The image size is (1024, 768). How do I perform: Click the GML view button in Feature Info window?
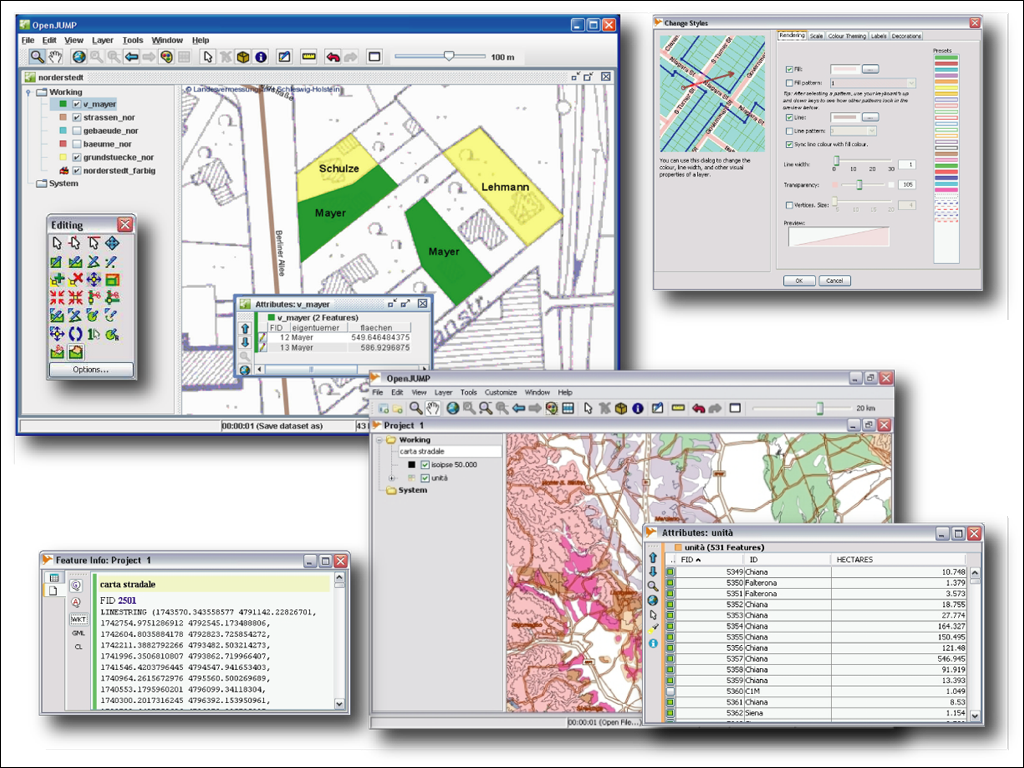(x=78, y=633)
